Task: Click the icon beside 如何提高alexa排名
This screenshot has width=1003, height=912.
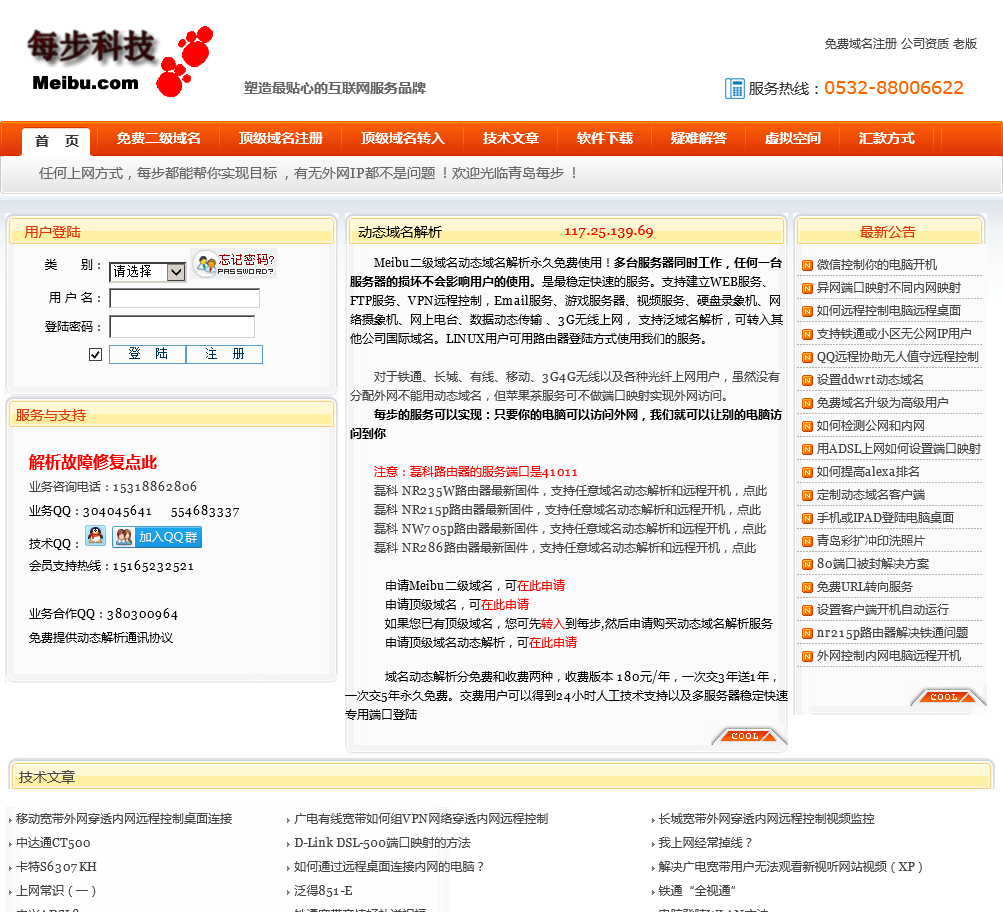Action: tap(807, 473)
